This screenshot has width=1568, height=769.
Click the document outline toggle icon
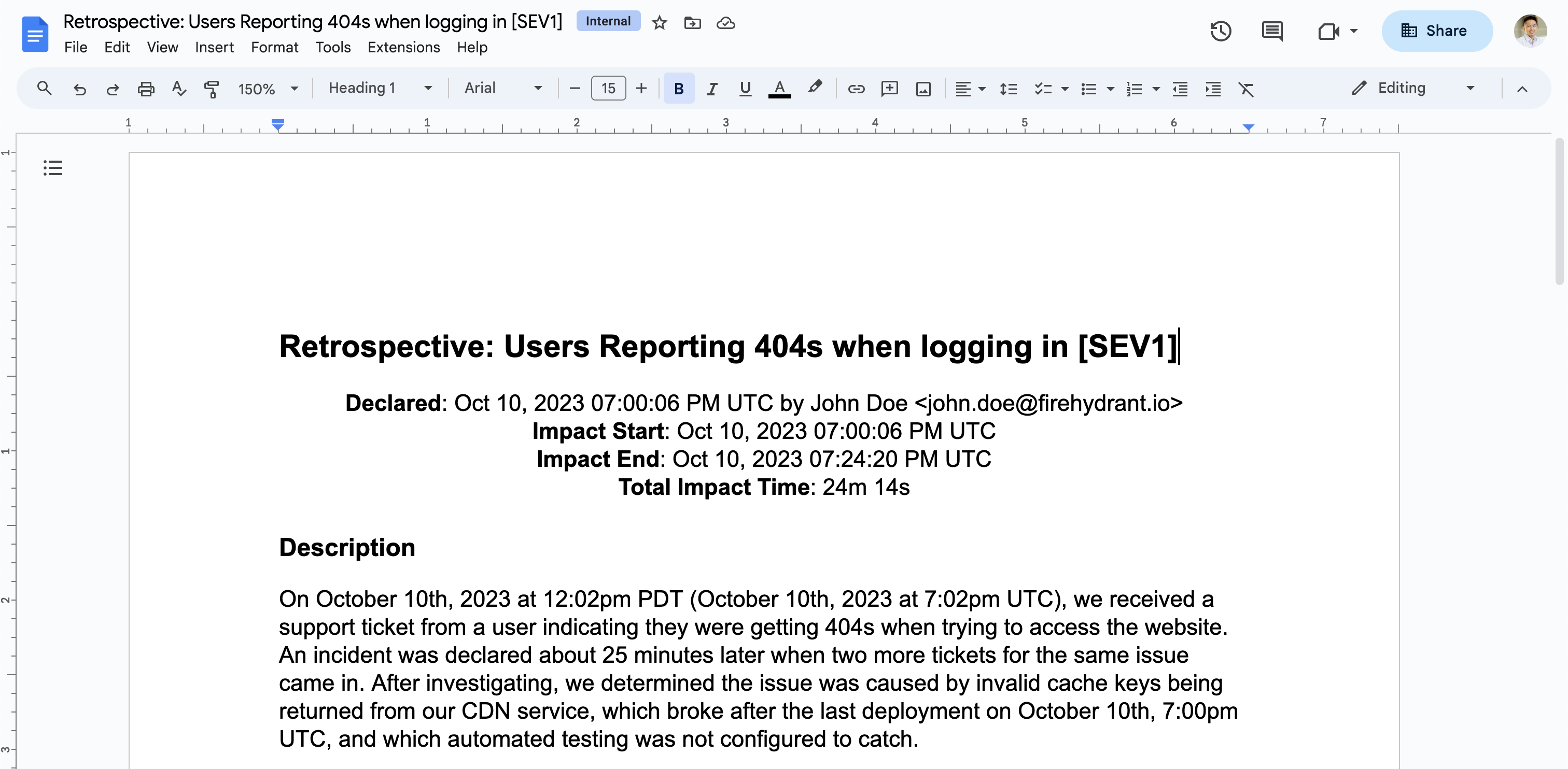coord(53,168)
